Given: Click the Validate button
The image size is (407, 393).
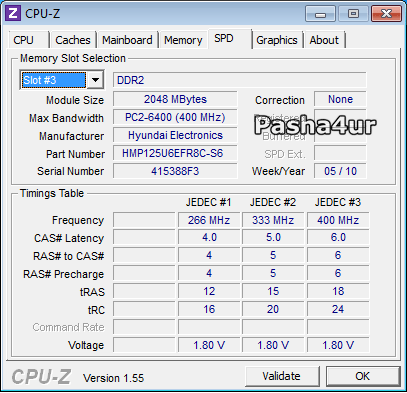Looking at the screenshot, I should point(282,376).
